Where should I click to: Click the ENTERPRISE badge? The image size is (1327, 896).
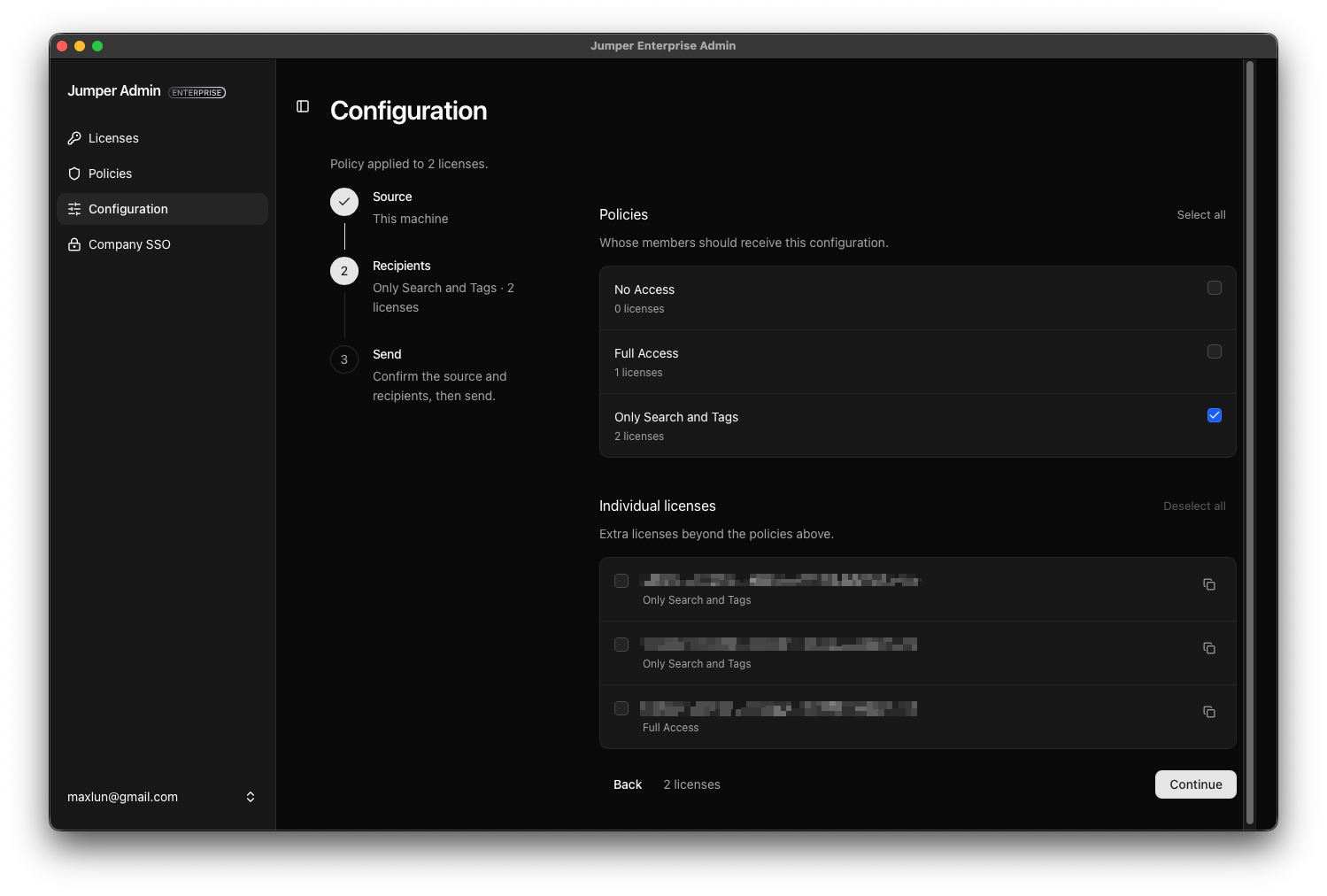197,92
